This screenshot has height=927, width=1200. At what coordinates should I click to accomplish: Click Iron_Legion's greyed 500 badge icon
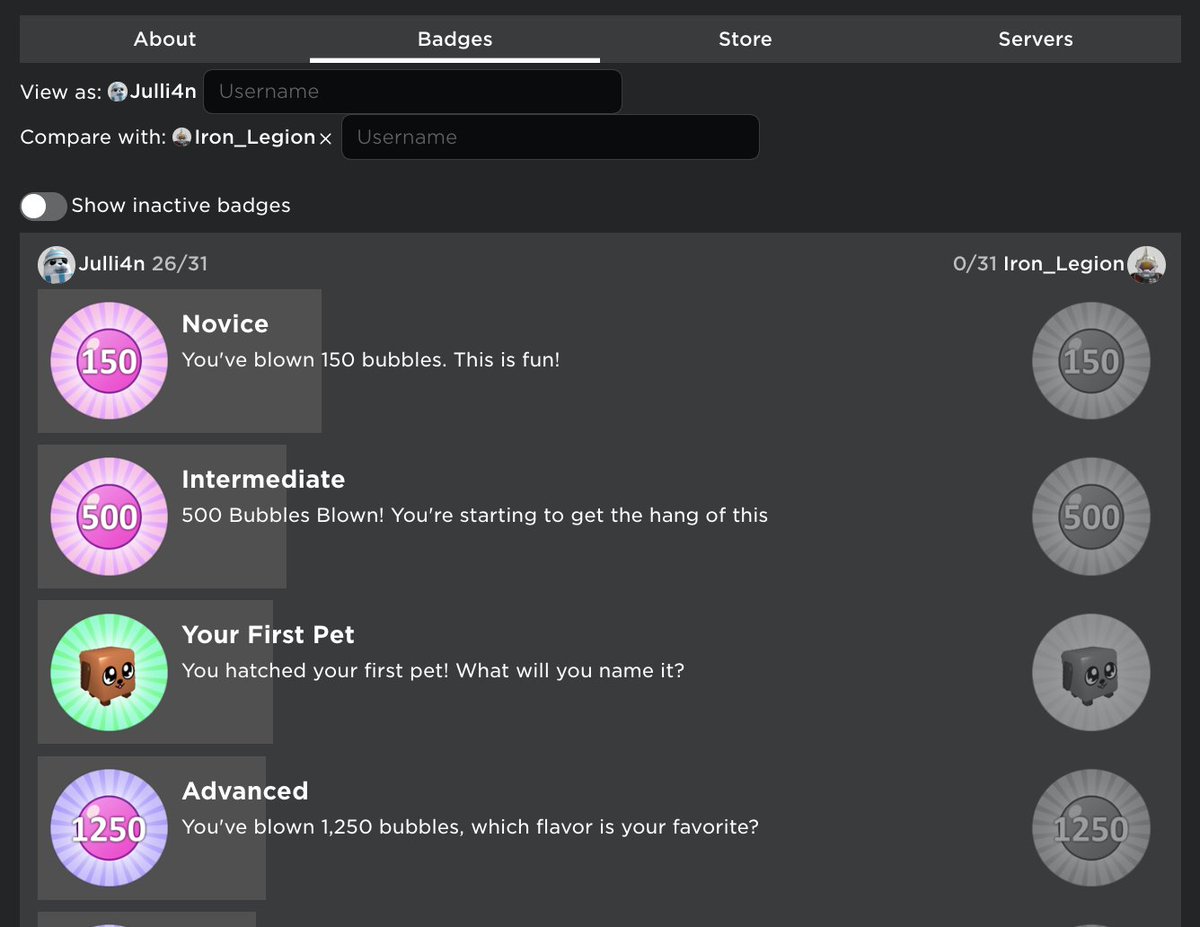click(1091, 517)
